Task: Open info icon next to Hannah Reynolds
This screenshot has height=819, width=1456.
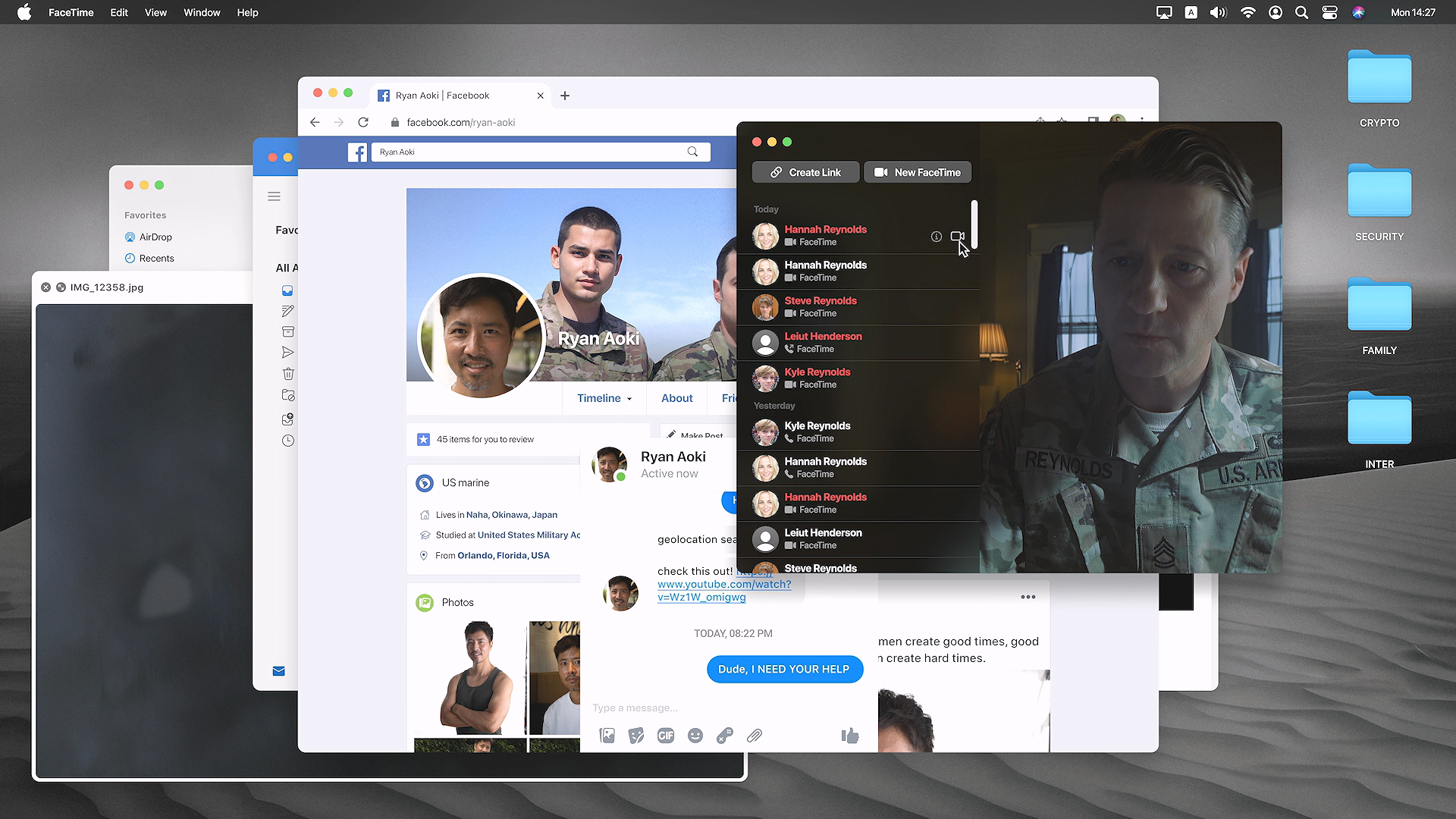Action: point(936,237)
